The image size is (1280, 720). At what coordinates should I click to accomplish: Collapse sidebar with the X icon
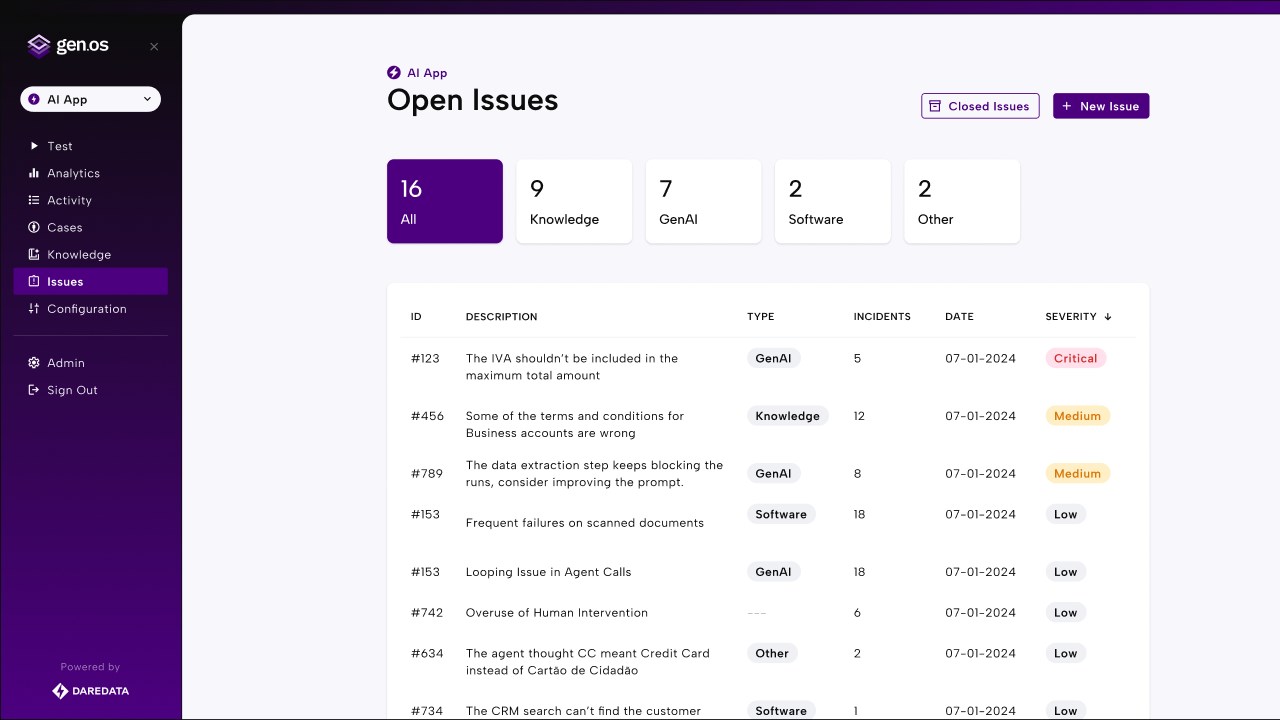(154, 47)
